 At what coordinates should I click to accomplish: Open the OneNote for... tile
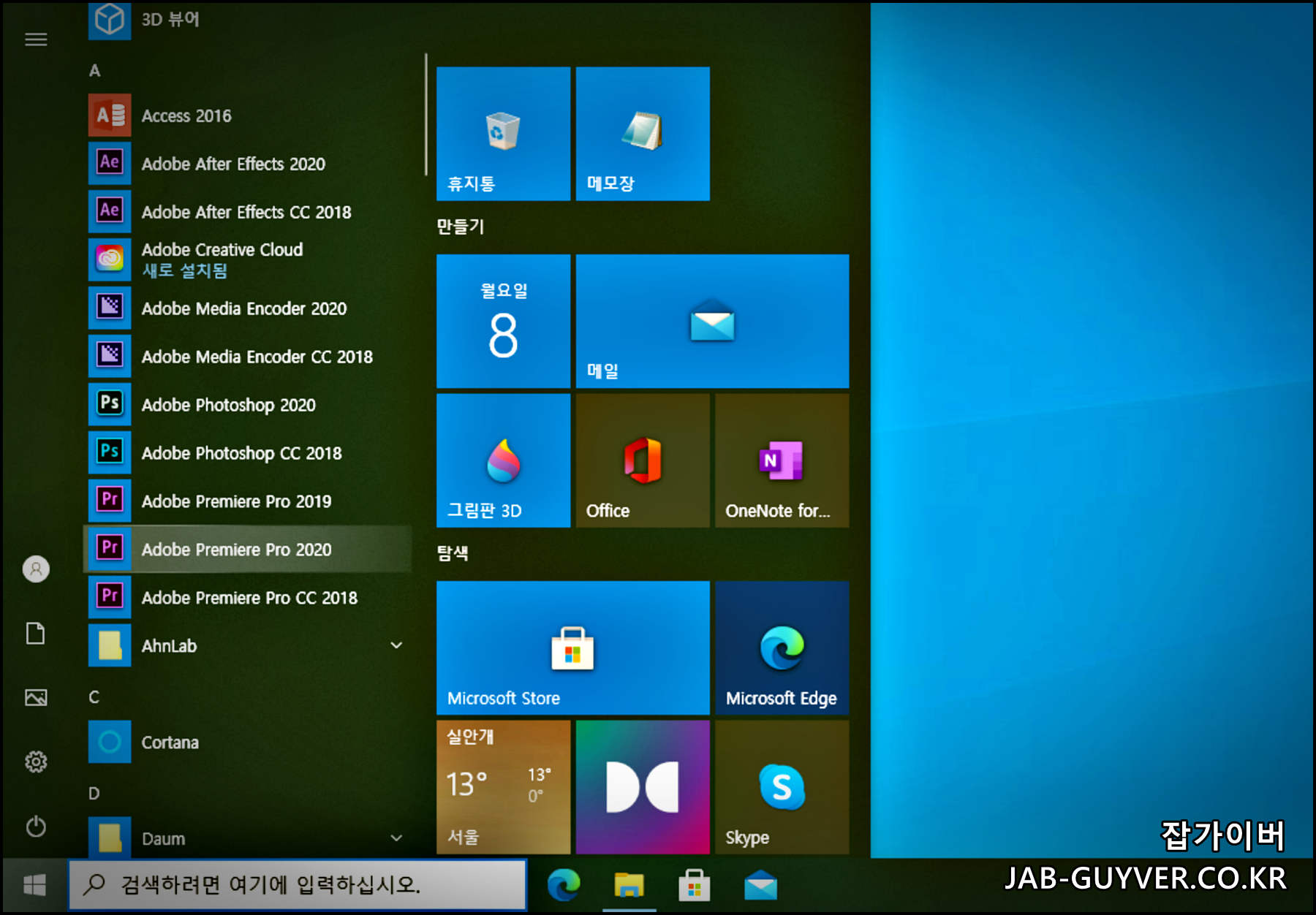[782, 460]
